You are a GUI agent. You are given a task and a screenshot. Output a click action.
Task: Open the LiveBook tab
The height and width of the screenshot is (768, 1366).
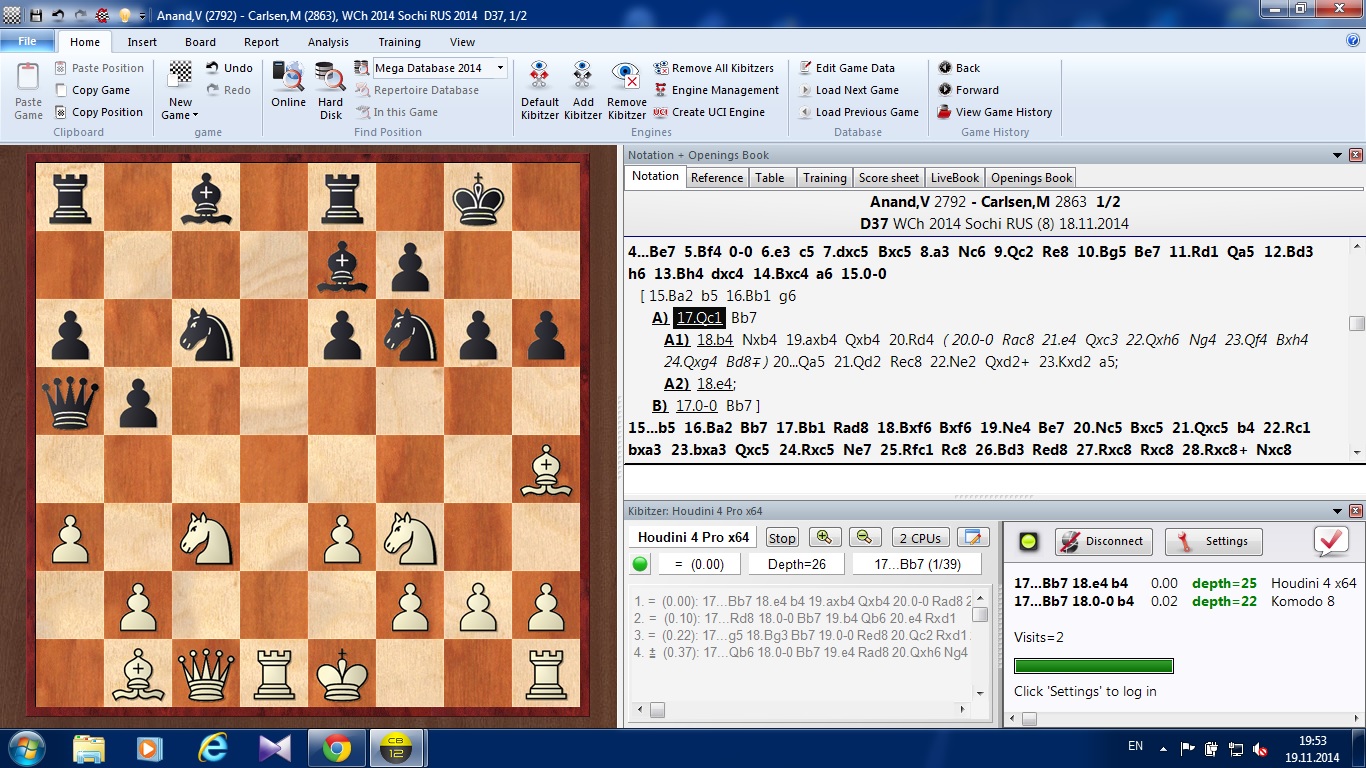tap(954, 178)
